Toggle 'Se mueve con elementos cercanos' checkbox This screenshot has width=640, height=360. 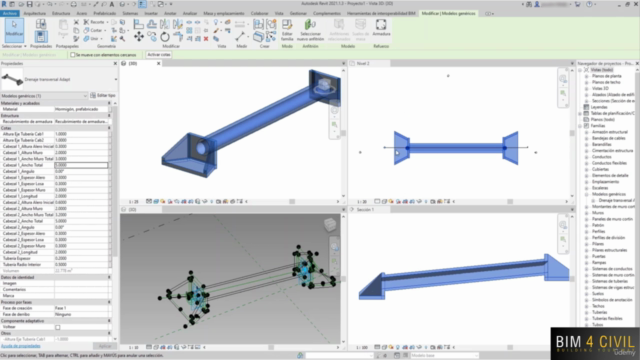[x=73, y=55]
